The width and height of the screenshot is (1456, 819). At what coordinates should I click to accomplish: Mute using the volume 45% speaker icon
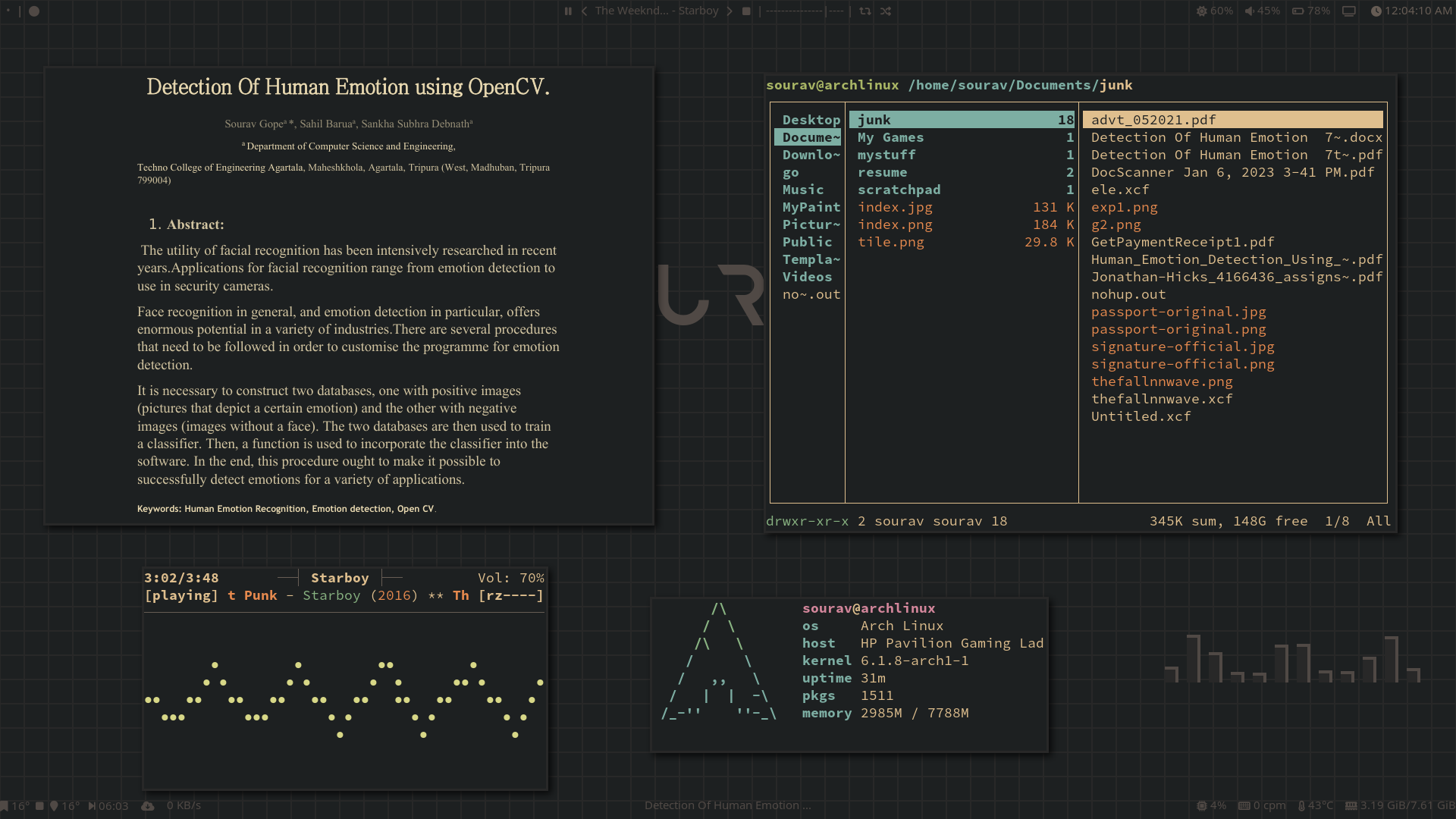tap(1249, 11)
